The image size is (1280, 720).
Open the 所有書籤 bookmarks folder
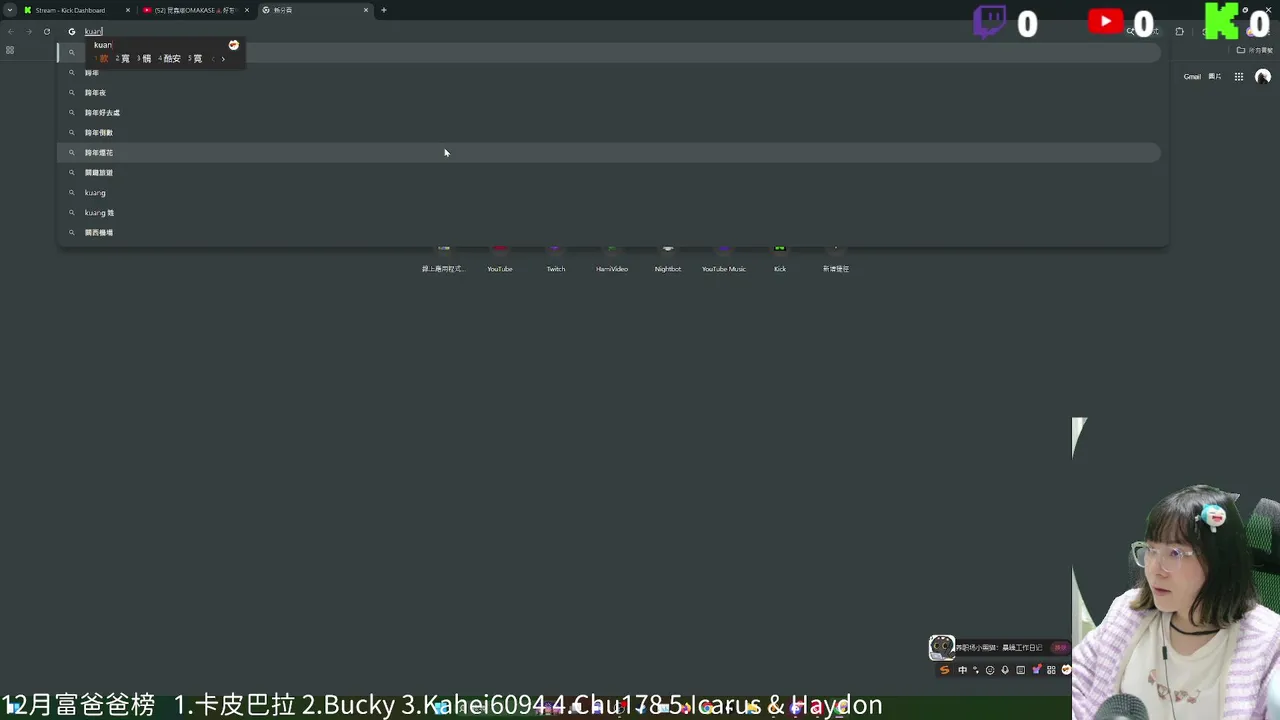[1255, 50]
